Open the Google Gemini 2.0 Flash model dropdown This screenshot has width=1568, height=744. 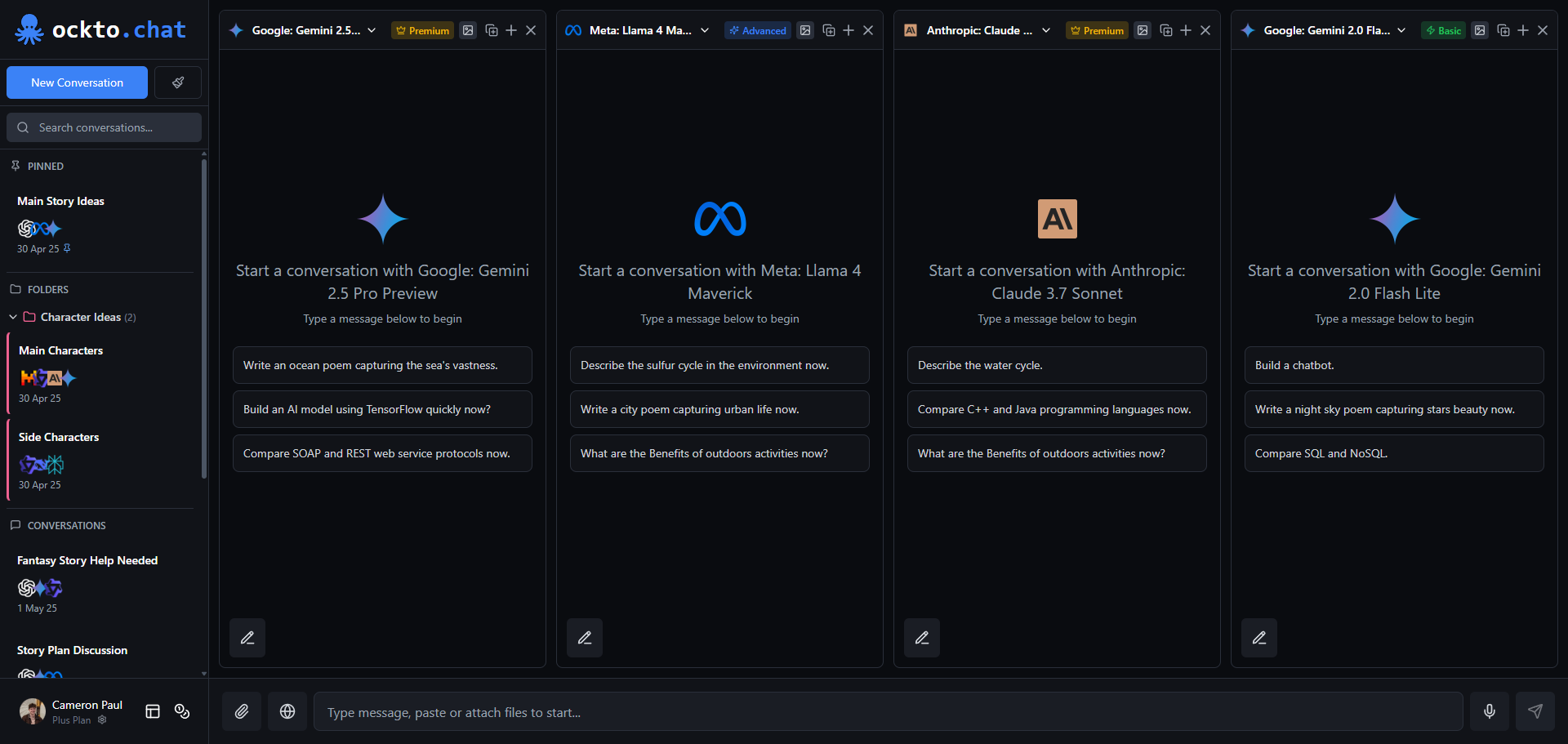point(1401,30)
